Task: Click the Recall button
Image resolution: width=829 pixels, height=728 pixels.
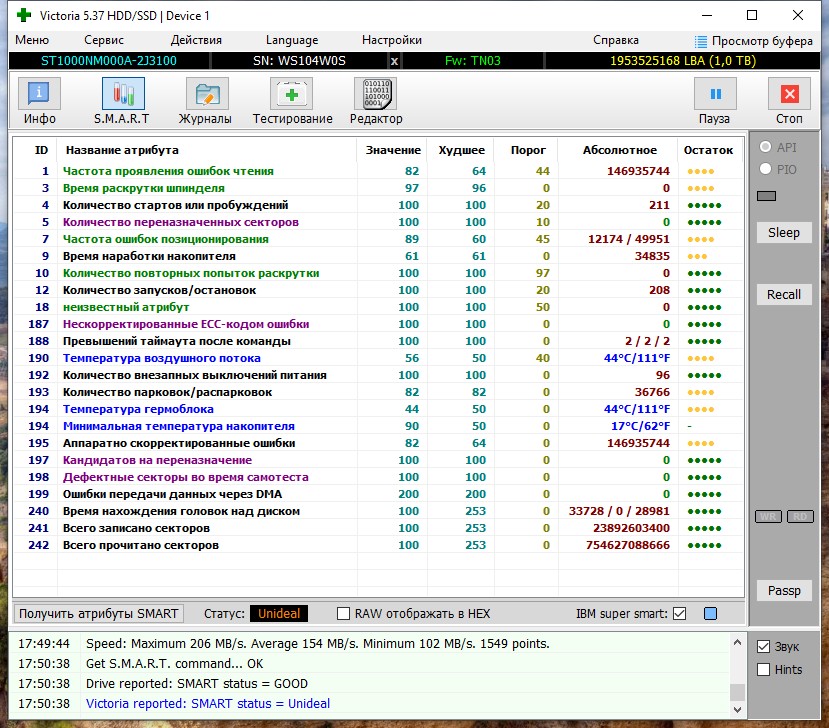Action: [x=784, y=294]
